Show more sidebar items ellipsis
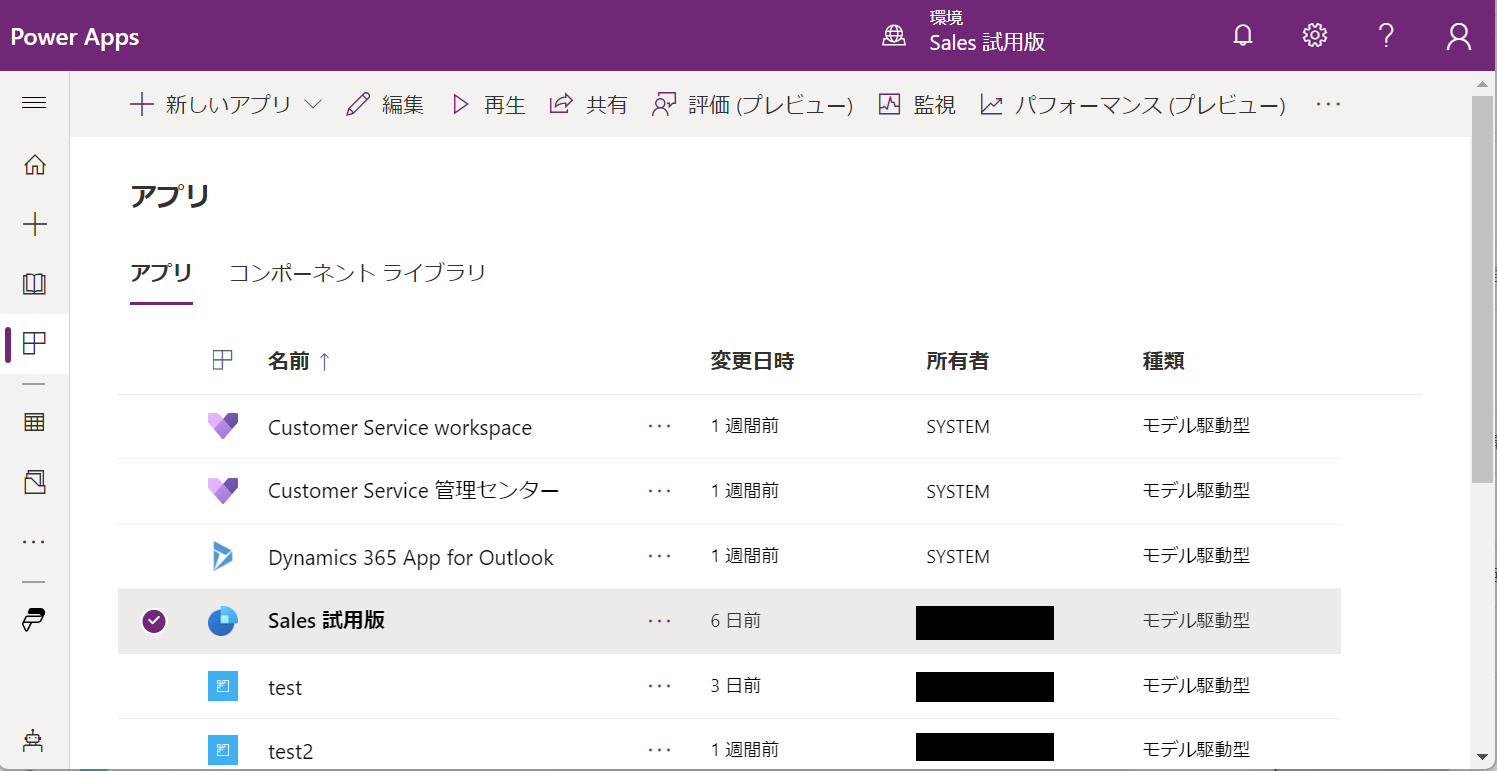1497x771 pixels. [34, 541]
